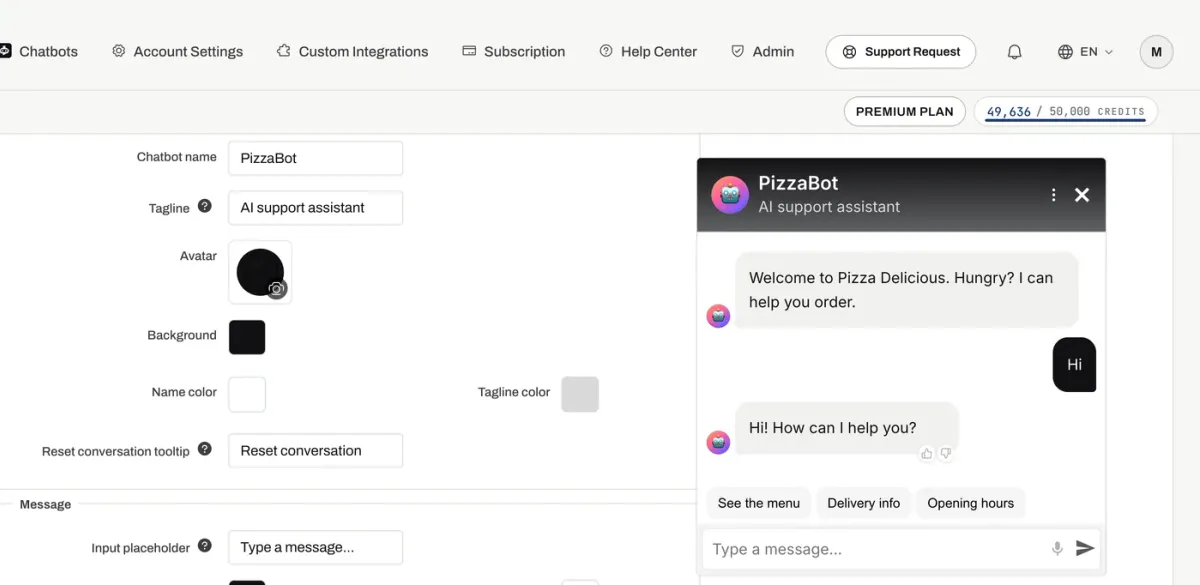Image resolution: width=1200 pixels, height=585 pixels.
Task: Open the M user profile avatar
Action: click(1156, 52)
